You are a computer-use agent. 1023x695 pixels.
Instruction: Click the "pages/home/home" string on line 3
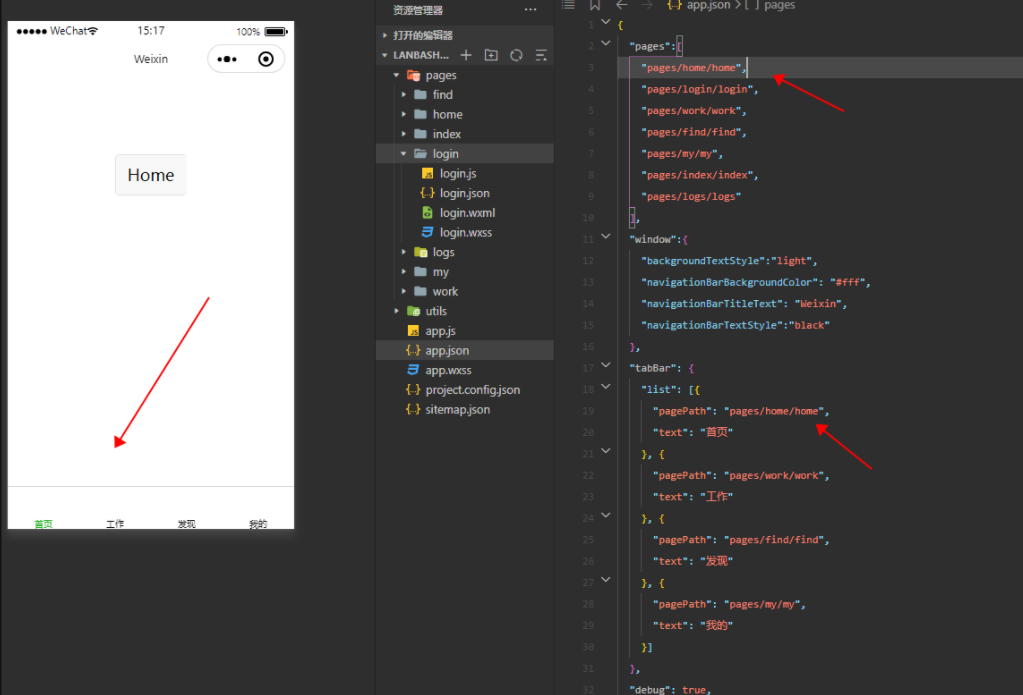coord(691,67)
